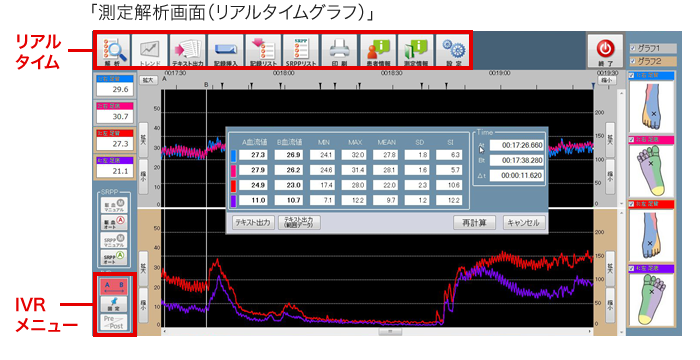This screenshot has width=700, height=360.
Task: Select SRPP マニュアル button
Action: point(114,240)
